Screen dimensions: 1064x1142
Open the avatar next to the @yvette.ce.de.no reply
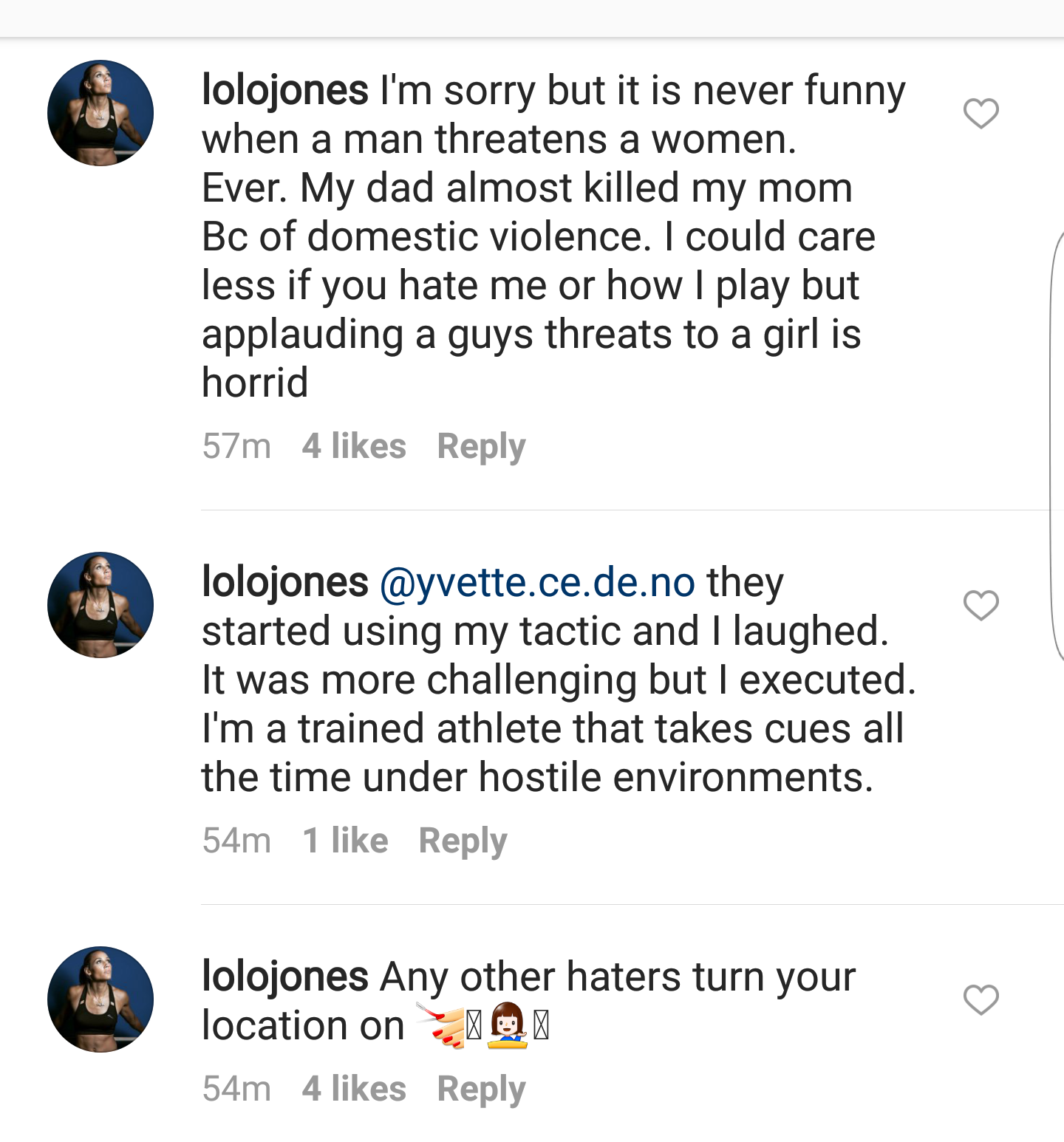pos(100,605)
